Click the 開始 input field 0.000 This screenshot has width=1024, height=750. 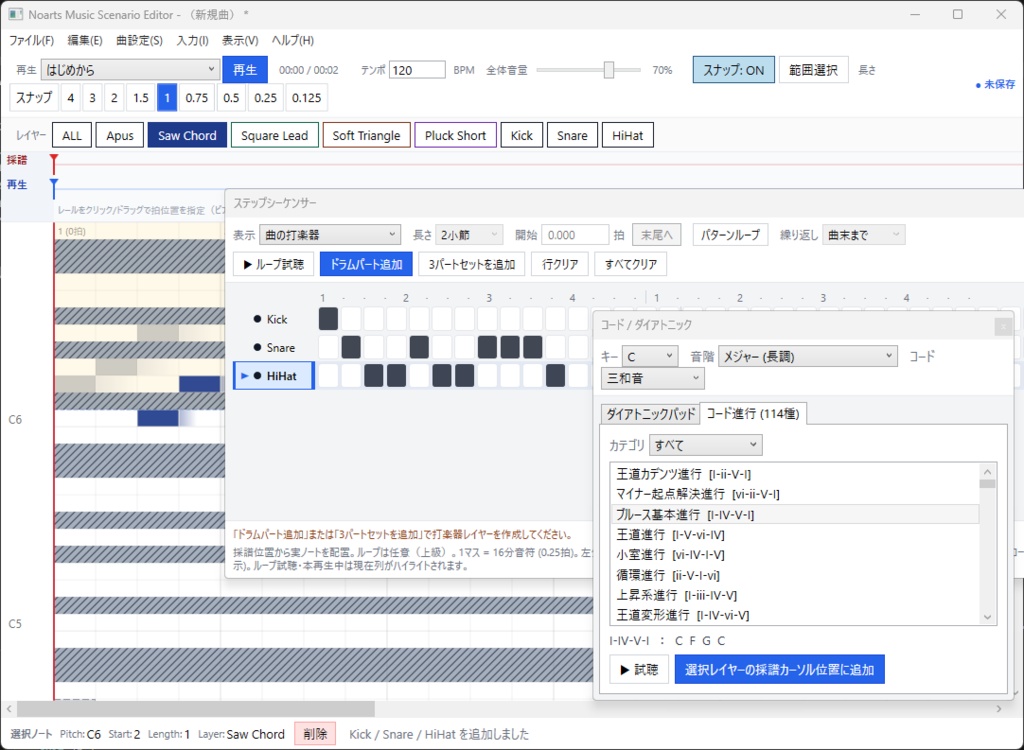click(x=575, y=235)
